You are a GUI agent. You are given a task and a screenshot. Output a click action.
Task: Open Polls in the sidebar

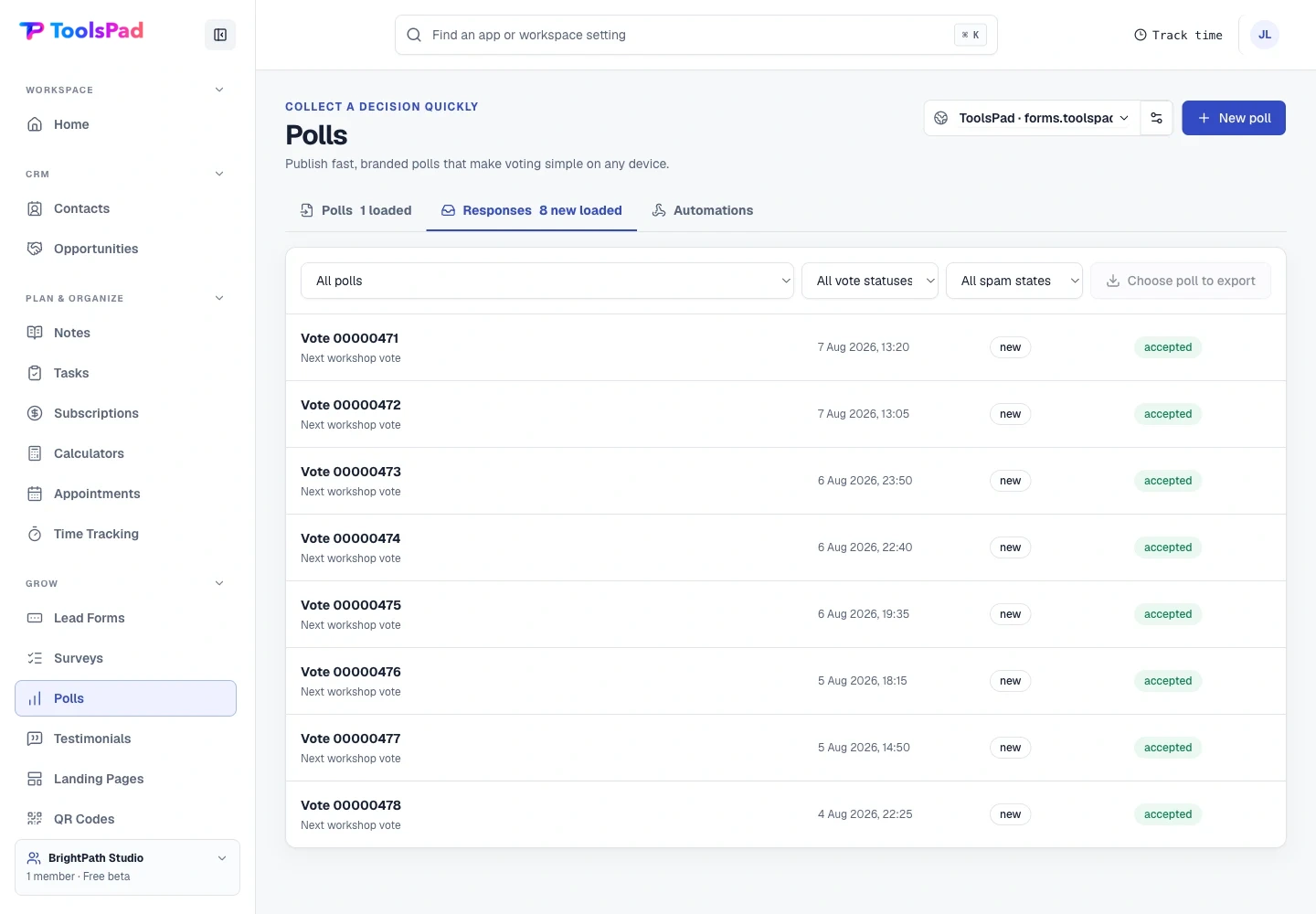126,698
